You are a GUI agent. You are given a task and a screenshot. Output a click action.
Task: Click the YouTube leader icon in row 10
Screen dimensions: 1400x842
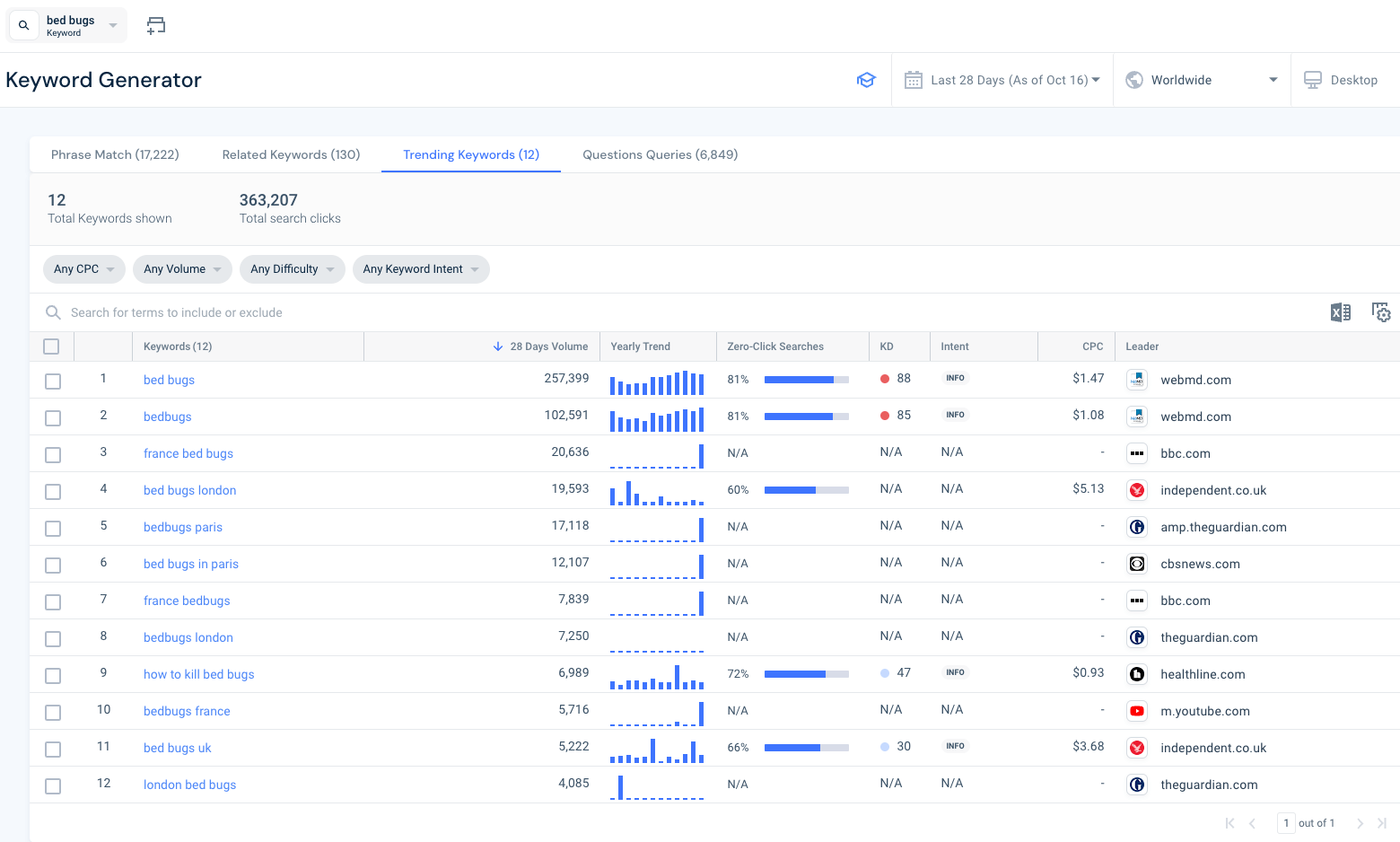(1137, 711)
